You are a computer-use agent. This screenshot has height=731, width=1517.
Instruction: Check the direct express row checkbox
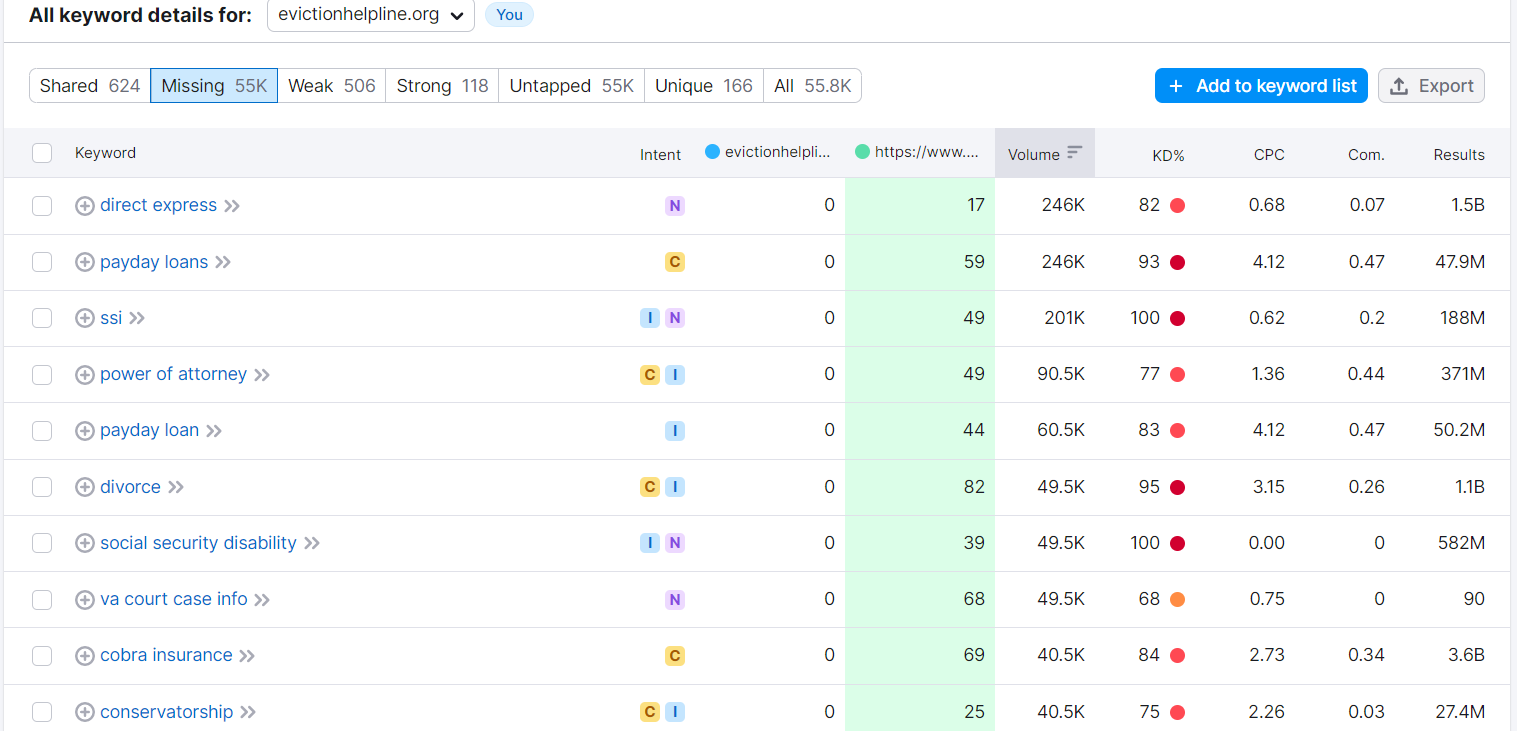(42, 206)
